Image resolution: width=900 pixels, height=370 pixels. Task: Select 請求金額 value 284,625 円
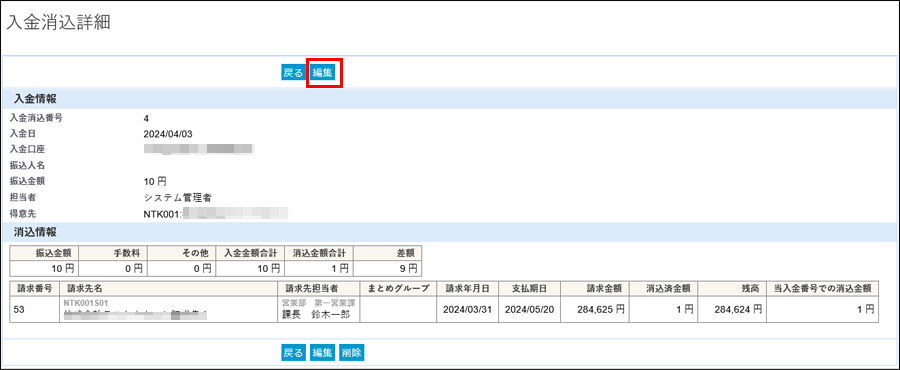[x=601, y=310]
